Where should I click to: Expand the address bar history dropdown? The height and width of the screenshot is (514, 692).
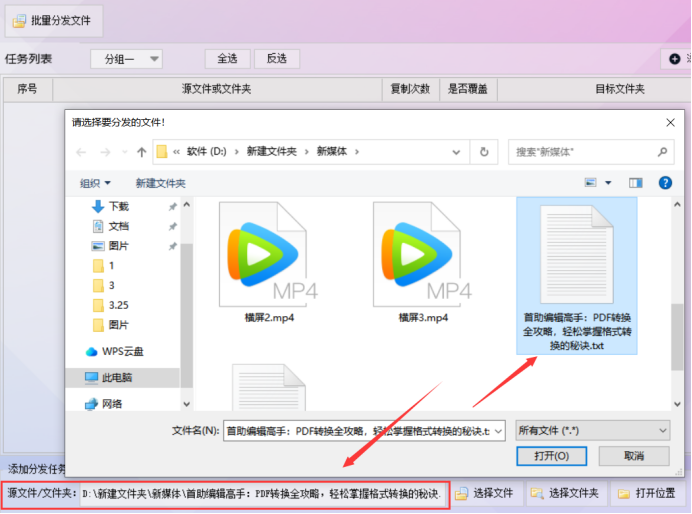pos(456,152)
